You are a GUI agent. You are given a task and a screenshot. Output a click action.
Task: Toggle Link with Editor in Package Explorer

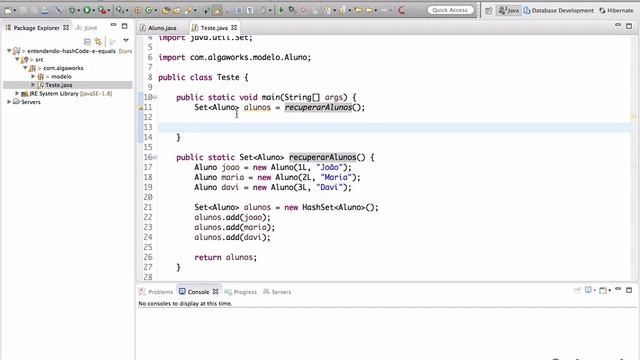[x=98, y=41]
